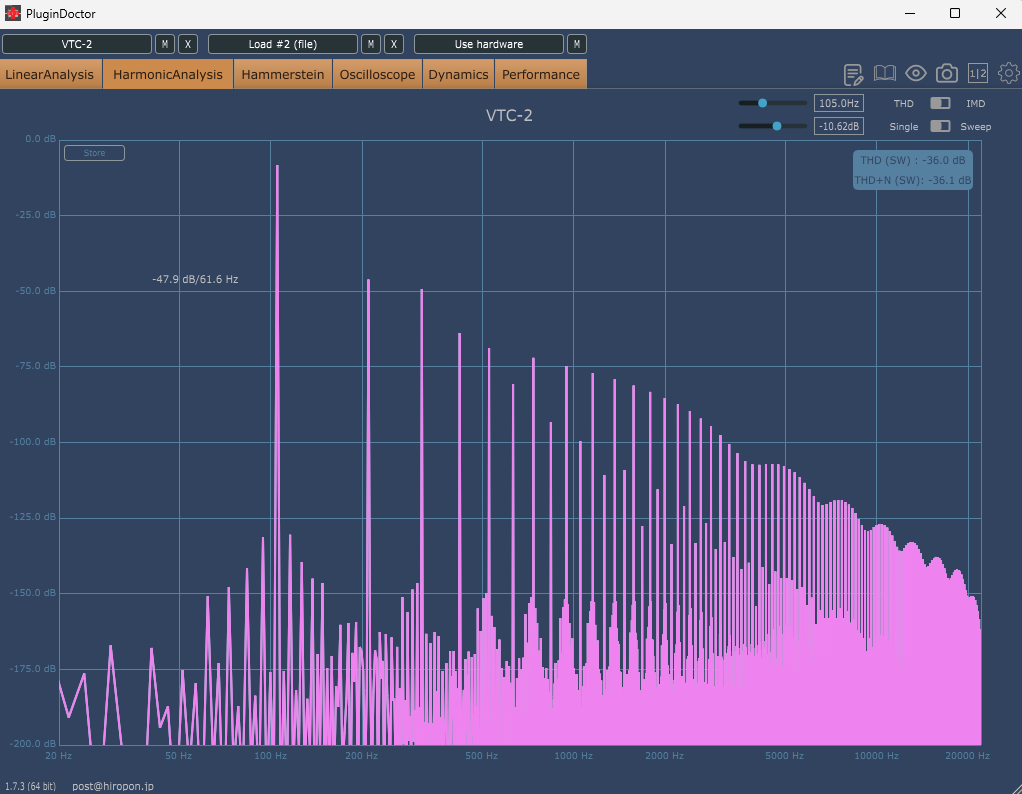Viewport: 1022px width, 794px height.
Task: Click the VTC-2 graph title
Action: pos(509,115)
